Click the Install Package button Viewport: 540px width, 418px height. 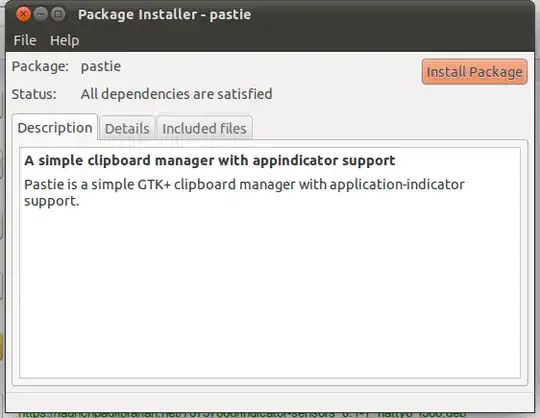pos(474,72)
